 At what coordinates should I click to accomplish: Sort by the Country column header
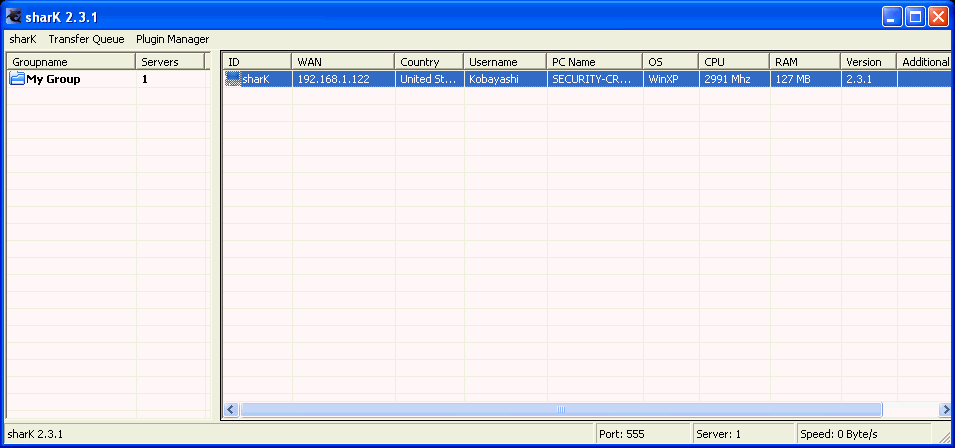[x=429, y=62]
